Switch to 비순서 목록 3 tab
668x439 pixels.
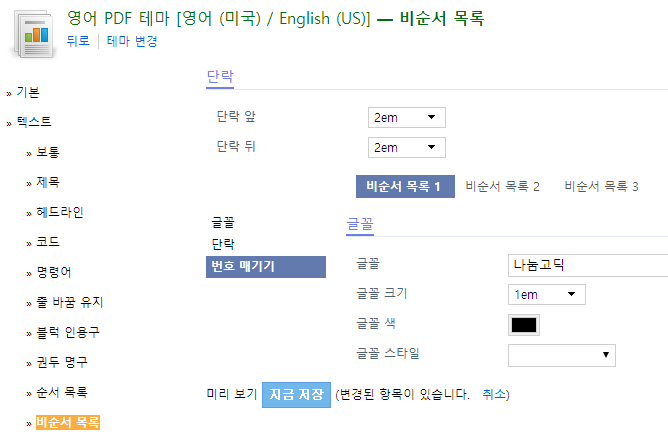coord(601,186)
